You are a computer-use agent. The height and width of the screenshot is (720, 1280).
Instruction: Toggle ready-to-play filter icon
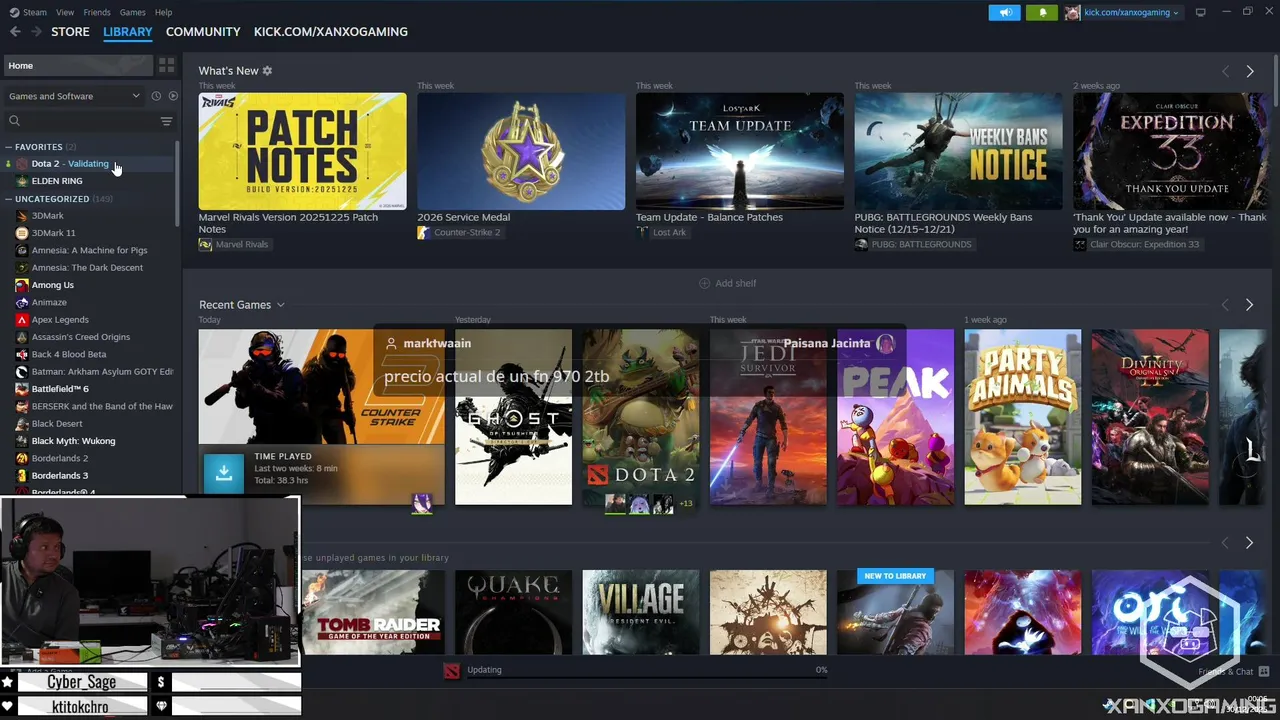point(173,96)
